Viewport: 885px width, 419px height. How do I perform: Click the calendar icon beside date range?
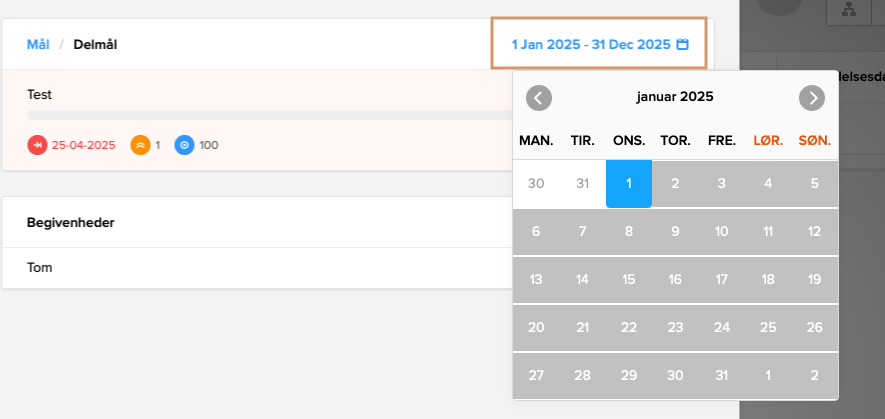tap(683, 44)
